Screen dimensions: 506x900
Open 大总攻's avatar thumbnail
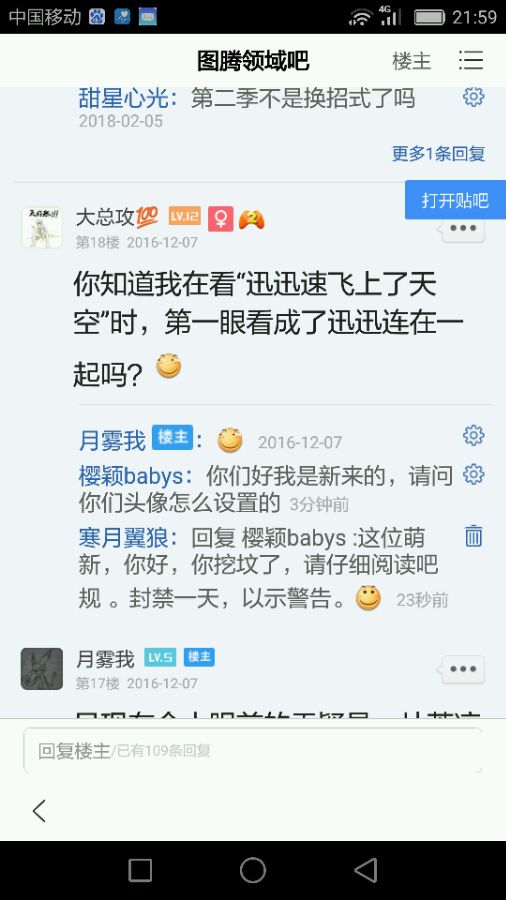pos(42,228)
